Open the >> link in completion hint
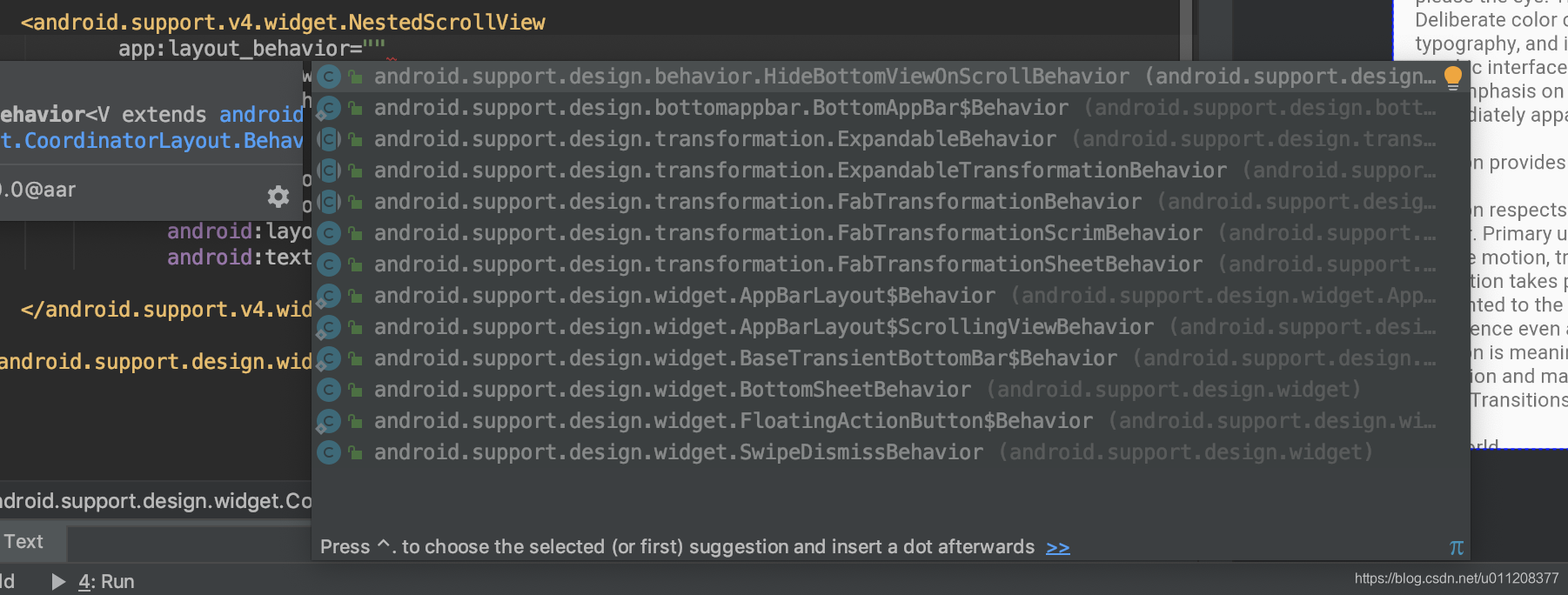The image size is (1568, 595). coord(1057,547)
